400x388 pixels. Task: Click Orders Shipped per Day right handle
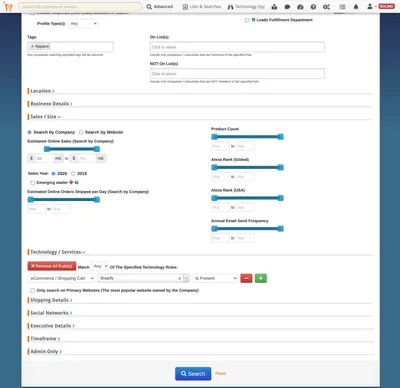[97, 200]
